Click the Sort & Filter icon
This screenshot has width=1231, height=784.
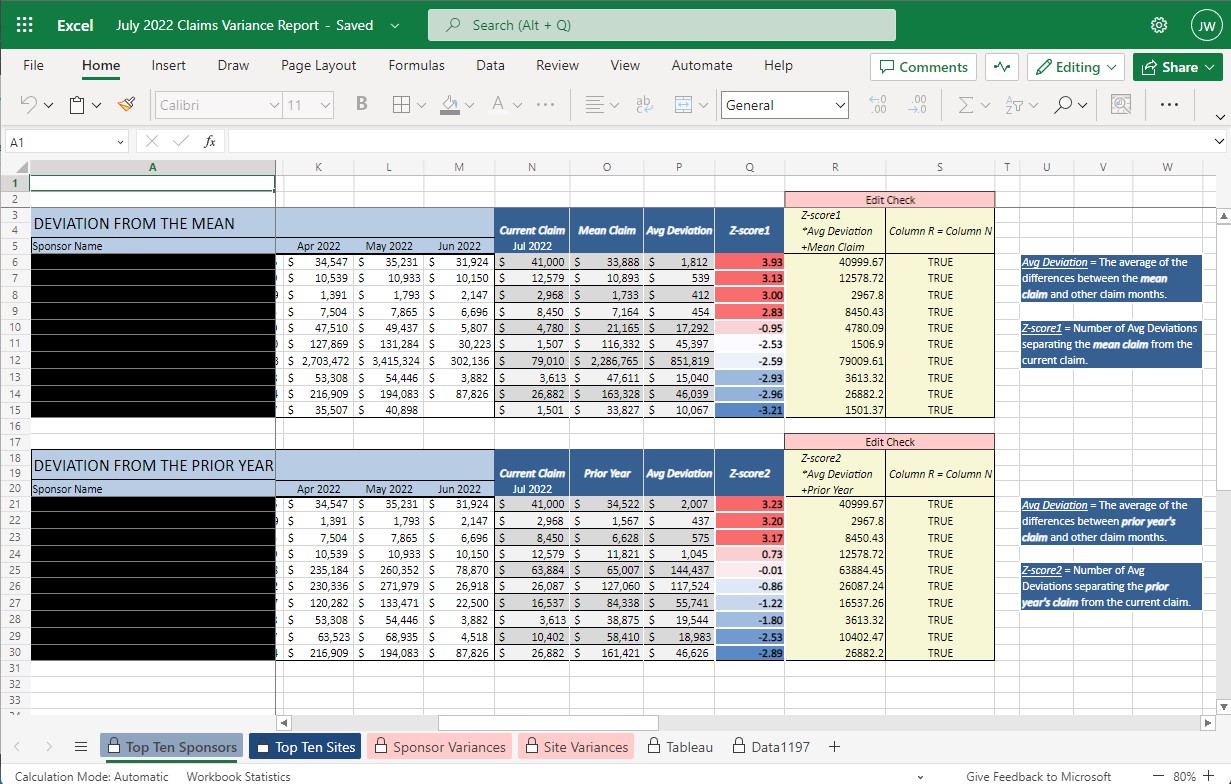coord(1017,104)
